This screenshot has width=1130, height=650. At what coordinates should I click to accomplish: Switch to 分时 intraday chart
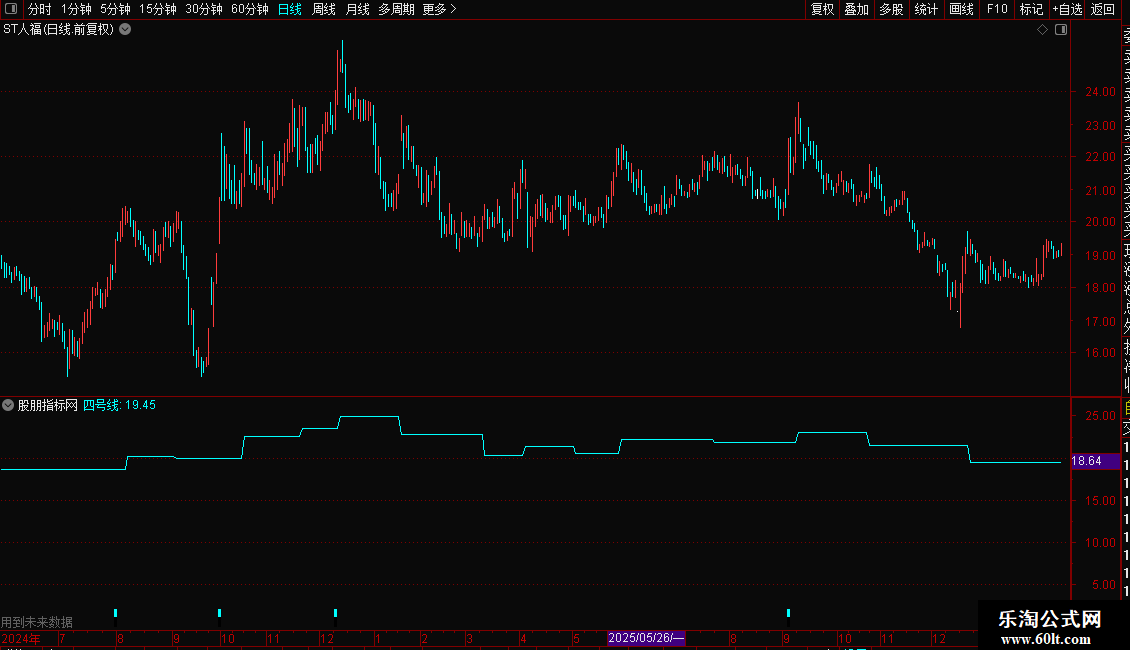(39, 9)
